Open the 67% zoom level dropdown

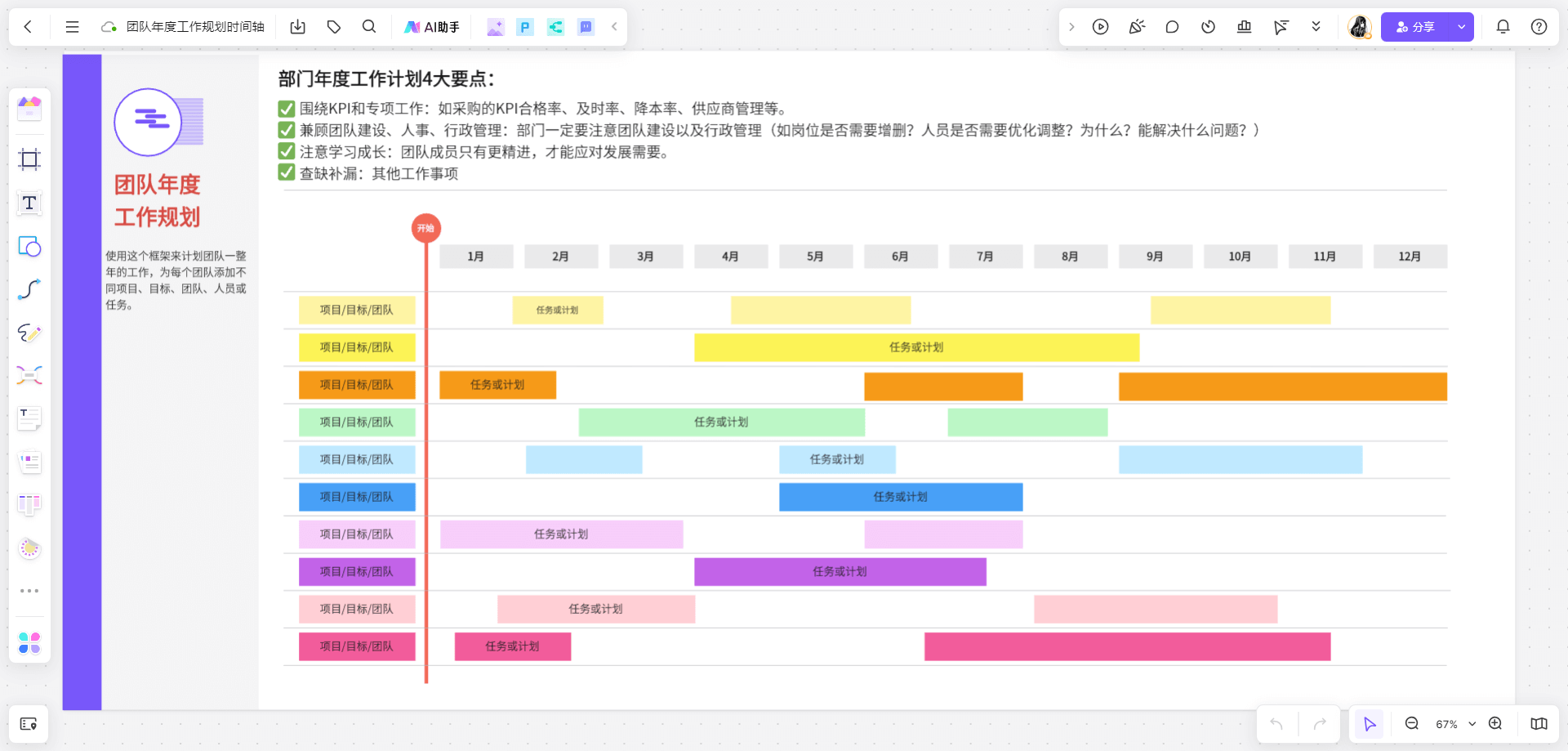(1456, 724)
